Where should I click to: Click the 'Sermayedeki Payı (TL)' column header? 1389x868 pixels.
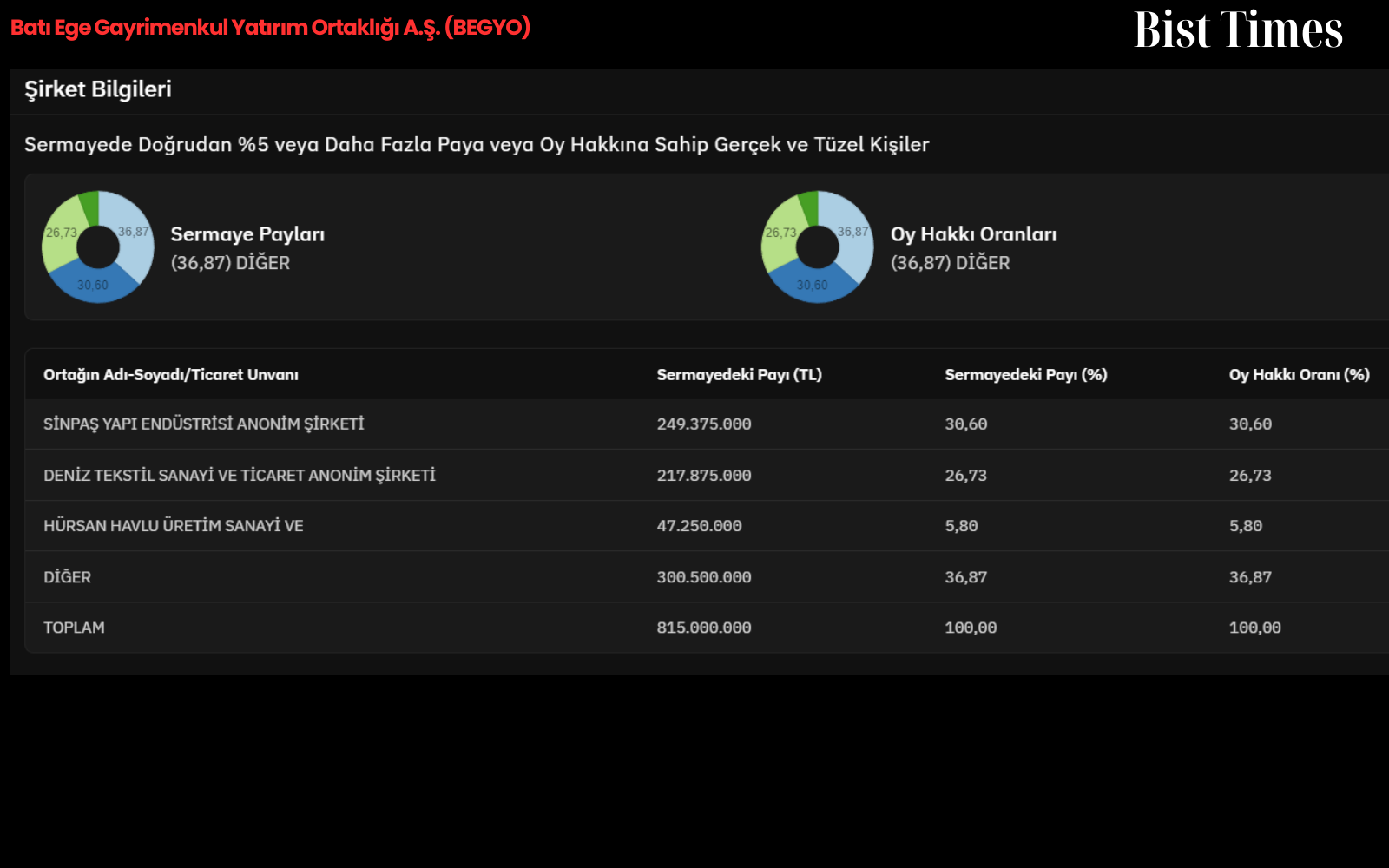tap(739, 375)
